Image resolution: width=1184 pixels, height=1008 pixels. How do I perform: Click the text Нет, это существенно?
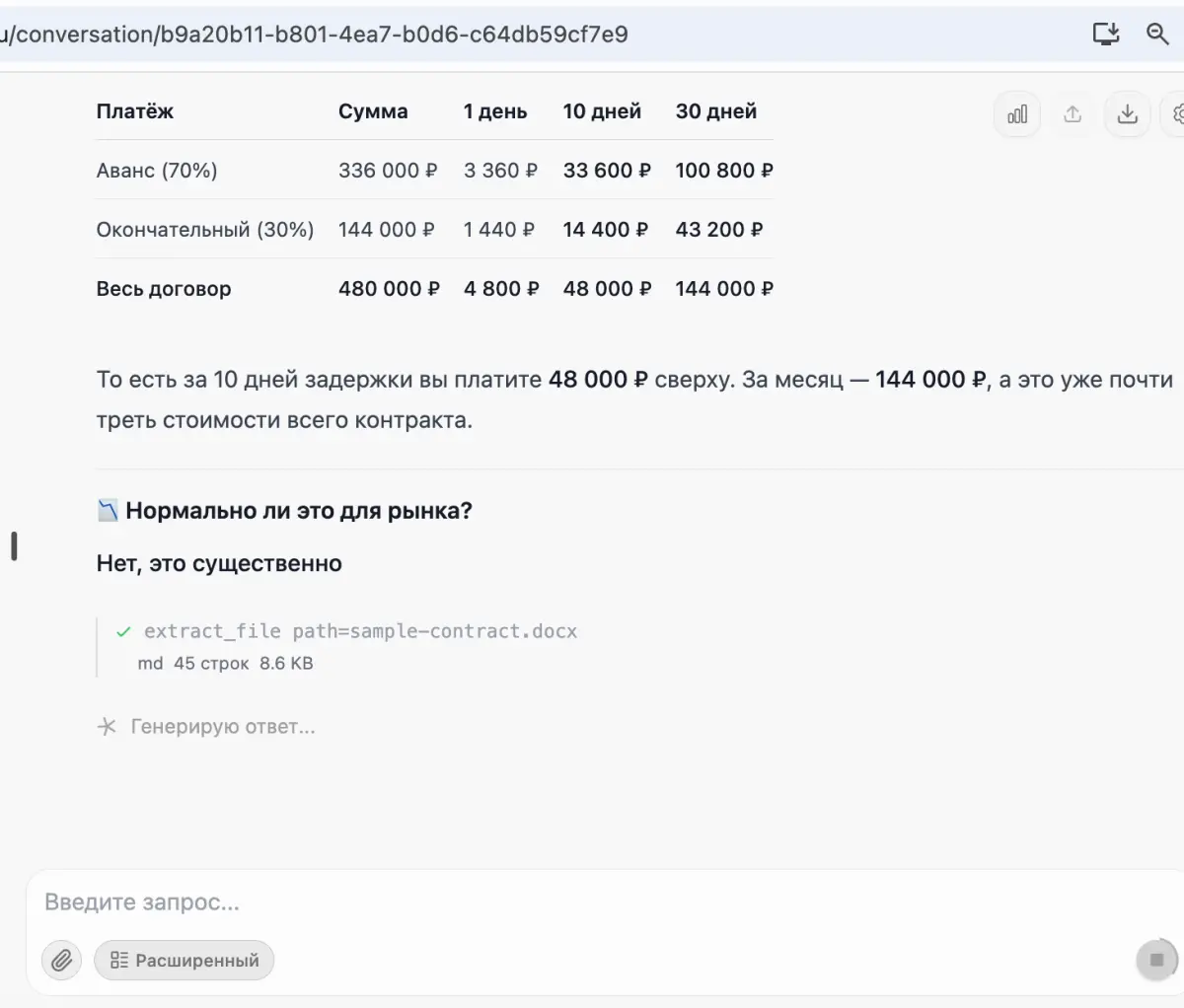pos(219,564)
